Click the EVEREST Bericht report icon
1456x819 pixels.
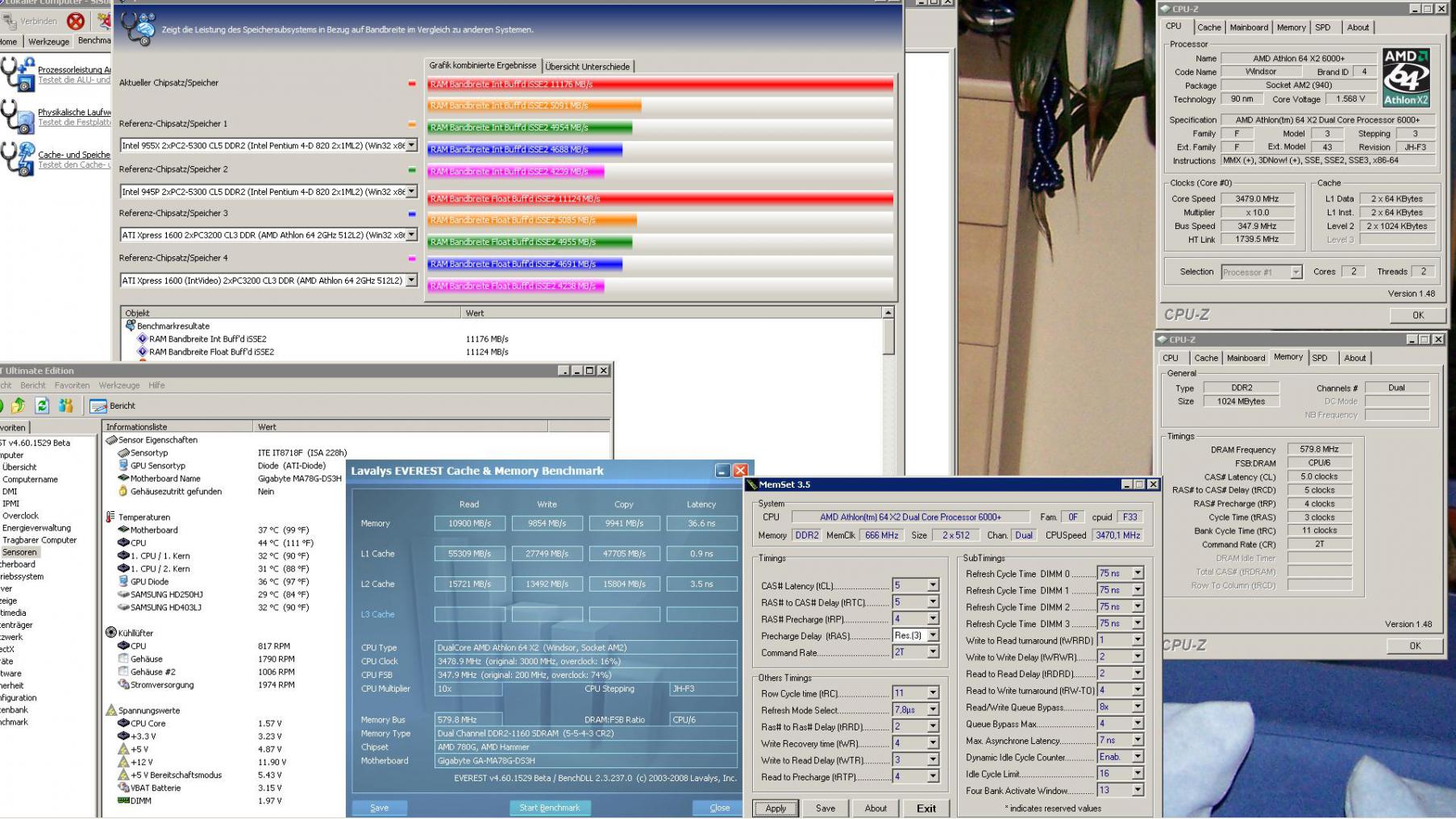pos(98,405)
